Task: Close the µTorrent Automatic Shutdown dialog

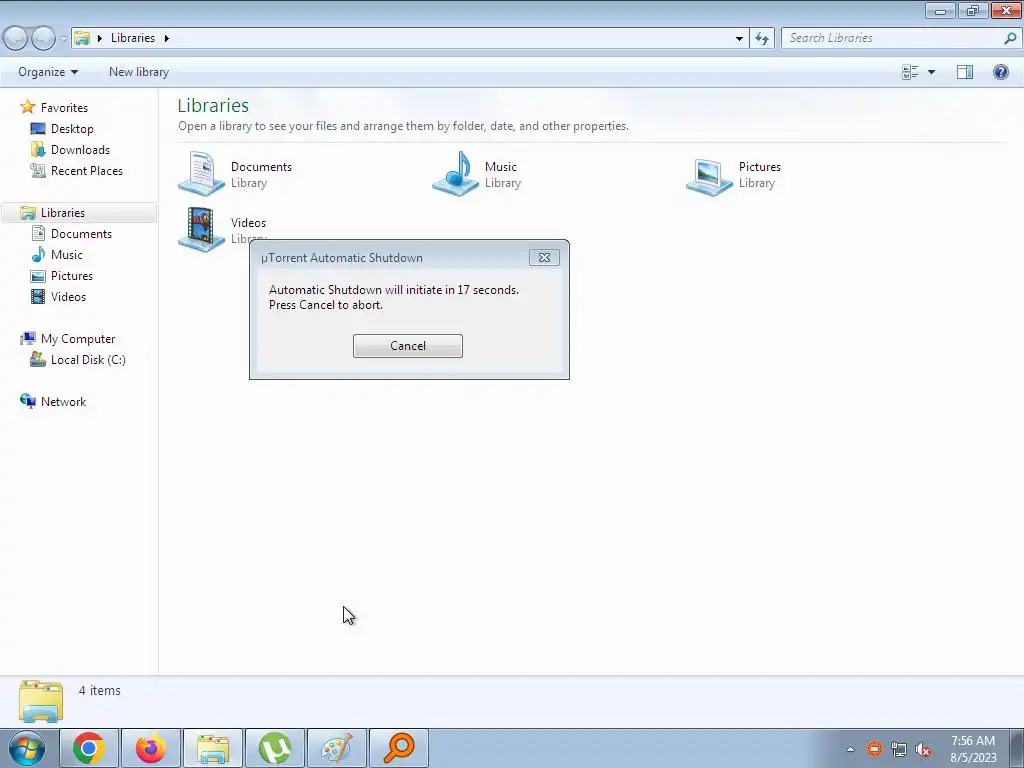Action: click(544, 257)
